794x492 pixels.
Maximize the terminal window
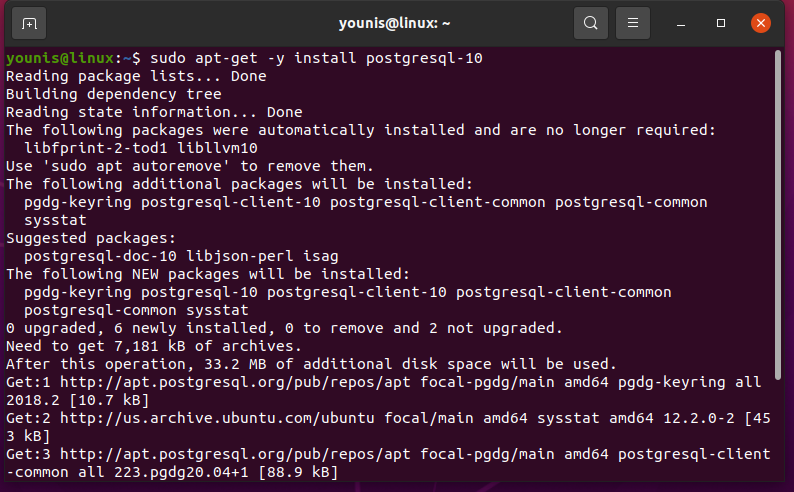[721, 22]
